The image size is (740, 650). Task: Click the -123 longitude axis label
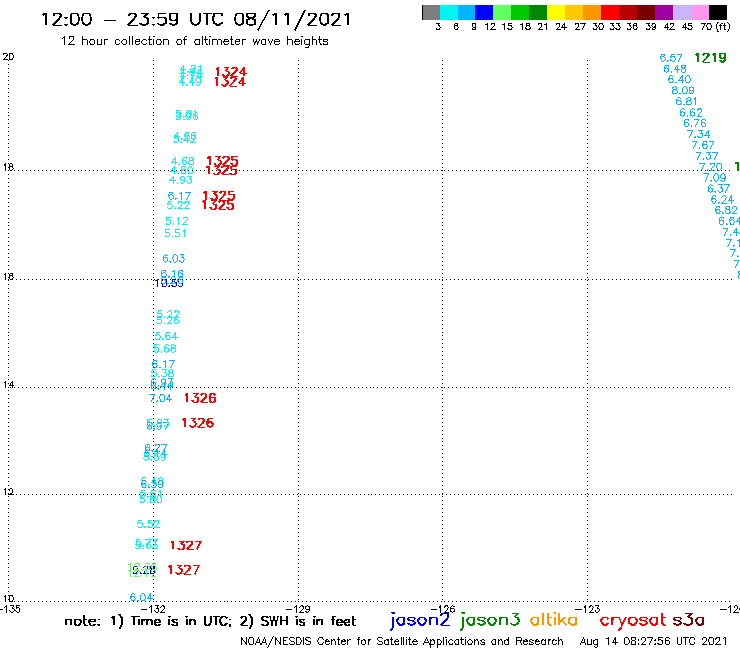589,609
